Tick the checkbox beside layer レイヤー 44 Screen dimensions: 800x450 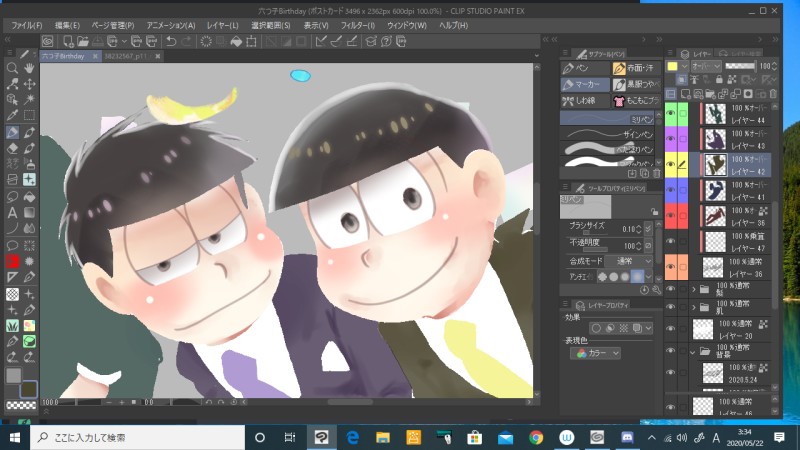[x=683, y=113]
